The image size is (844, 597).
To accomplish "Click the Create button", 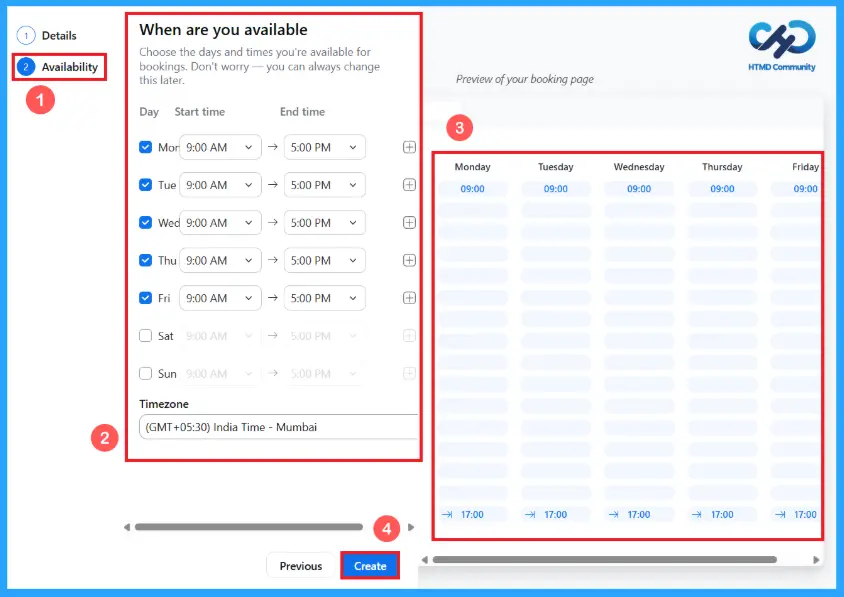I will (x=370, y=566).
